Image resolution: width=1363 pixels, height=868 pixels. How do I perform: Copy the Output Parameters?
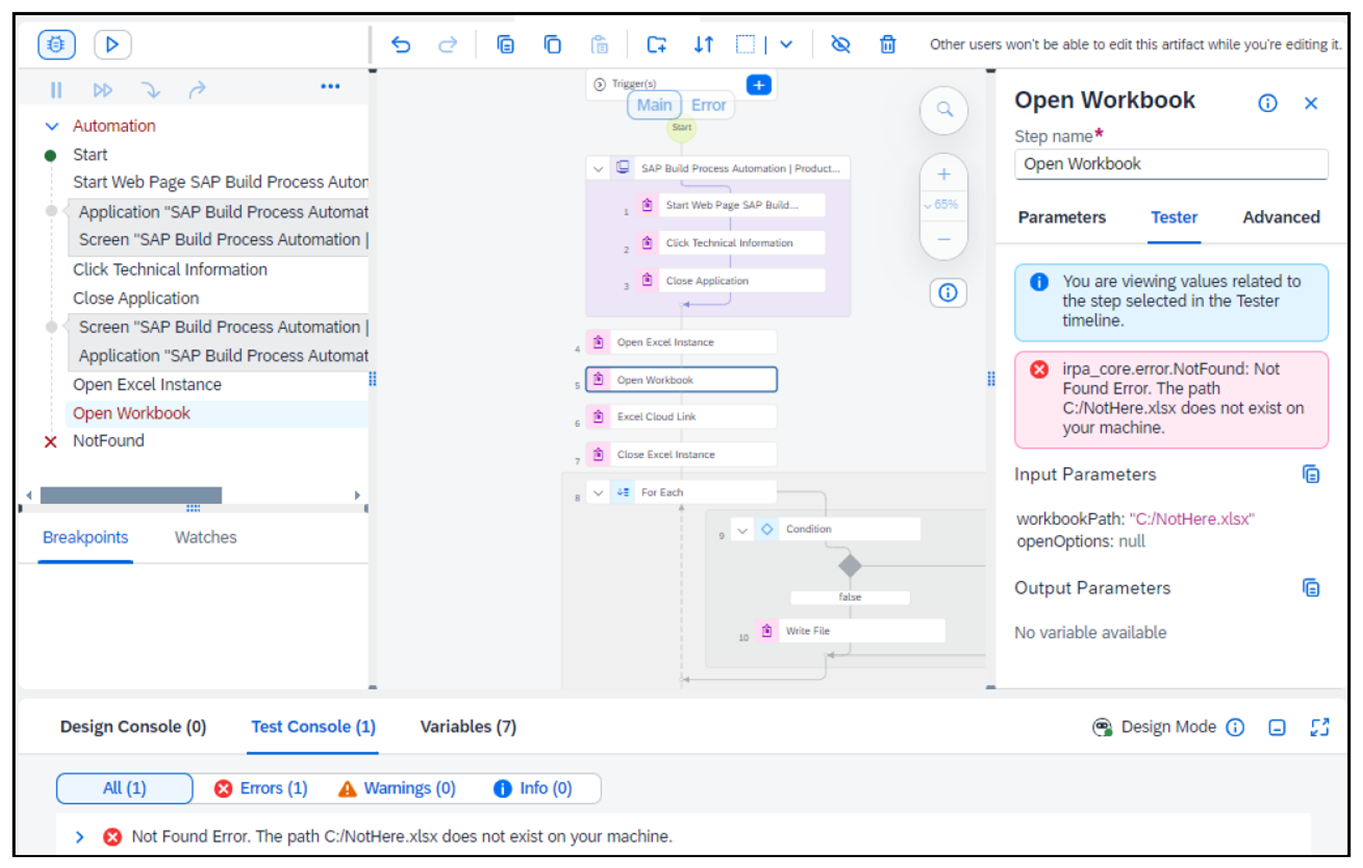pyautogui.click(x=1311, y=588)
